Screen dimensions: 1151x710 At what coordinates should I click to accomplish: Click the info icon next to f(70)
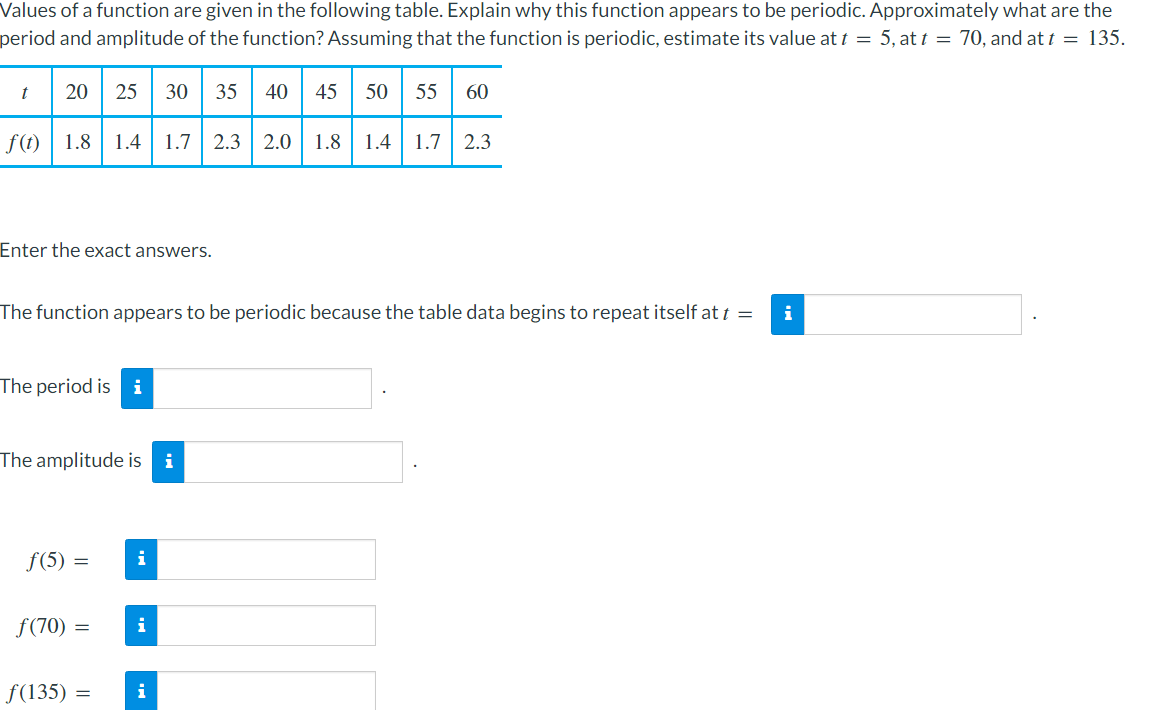tap(140, 625)
